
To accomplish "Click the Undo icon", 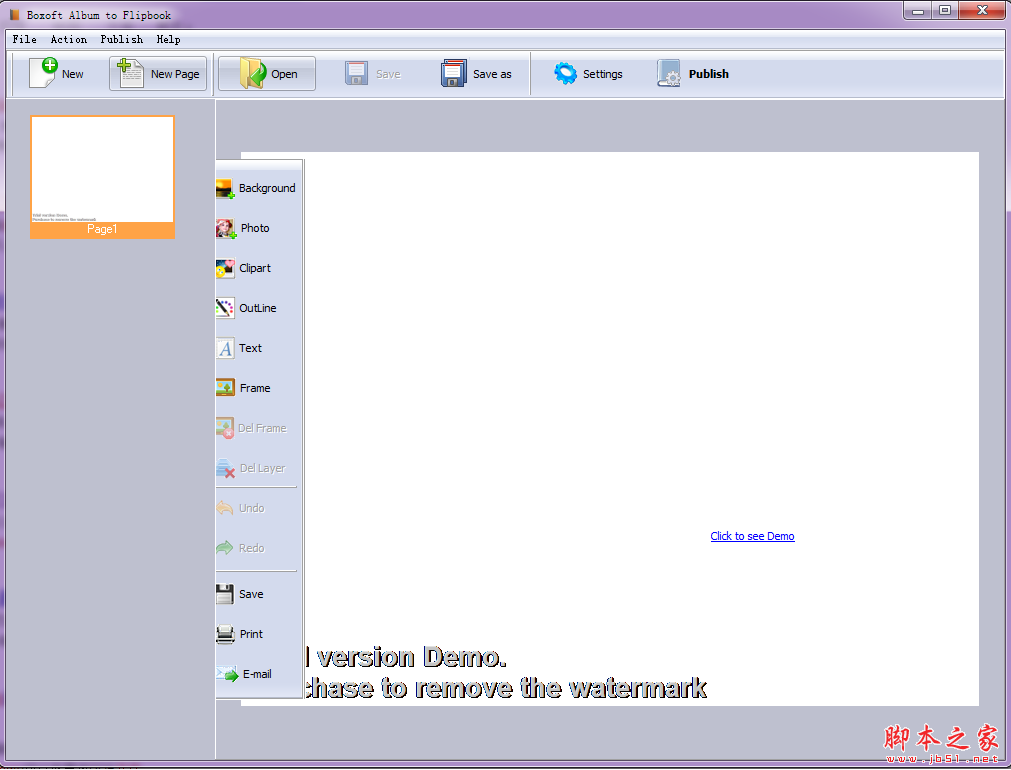I will point(248,508).
